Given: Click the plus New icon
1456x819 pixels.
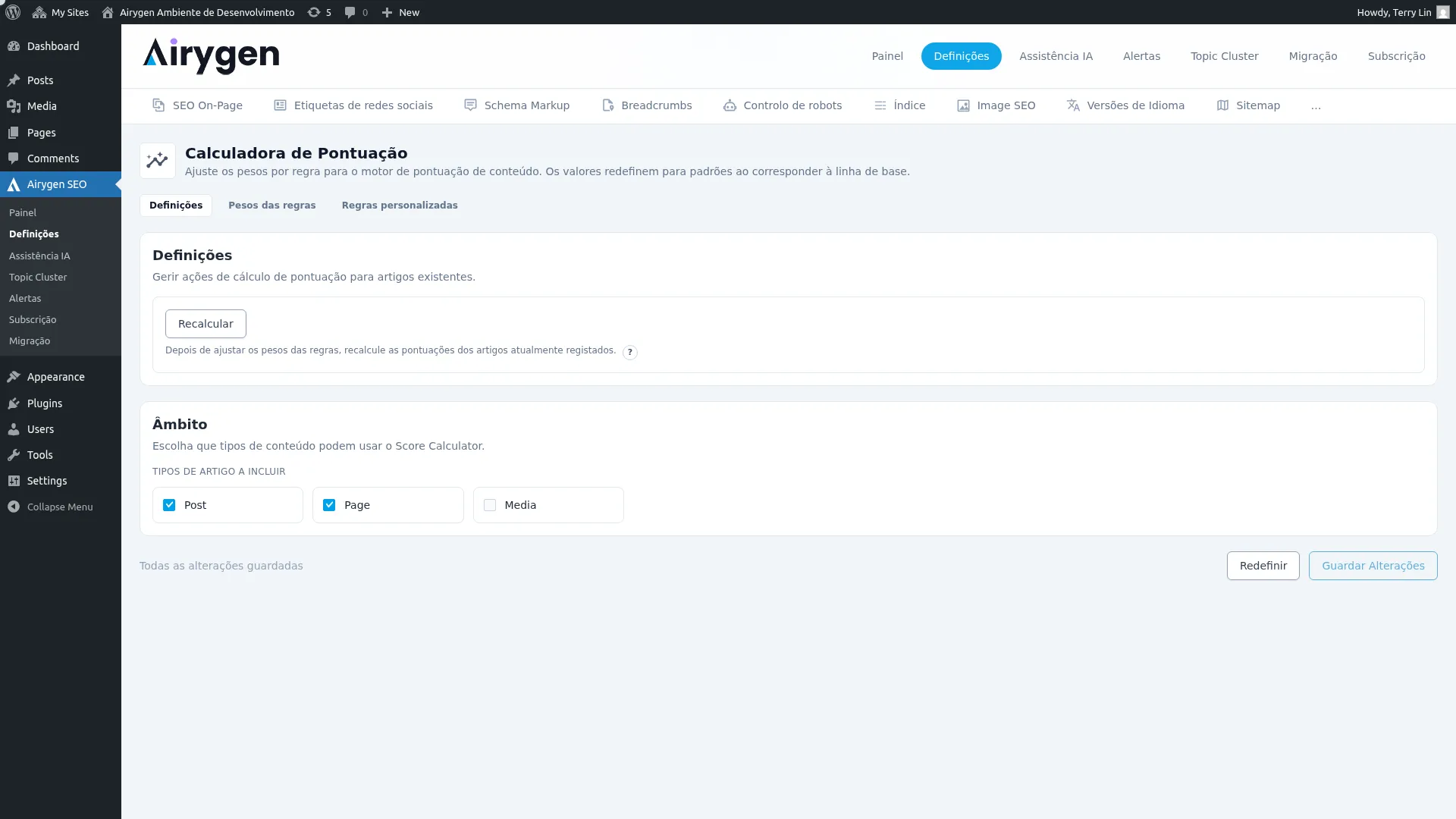Looking at the screenshot, I should click(387, 12).
